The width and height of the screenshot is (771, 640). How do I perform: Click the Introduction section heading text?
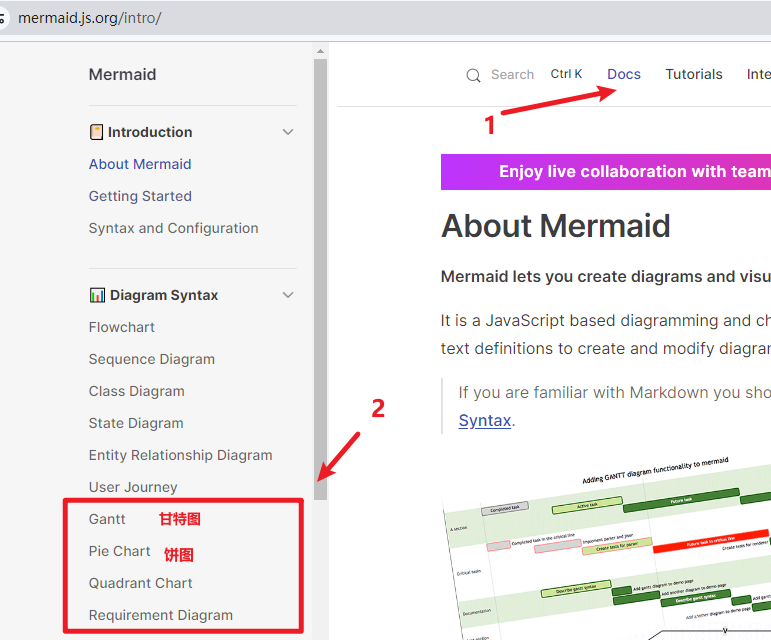(150, 132)
